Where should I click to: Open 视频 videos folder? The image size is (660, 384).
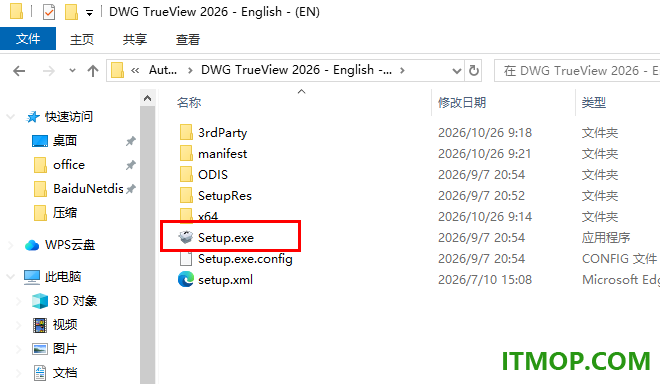(x=64, y=325)
